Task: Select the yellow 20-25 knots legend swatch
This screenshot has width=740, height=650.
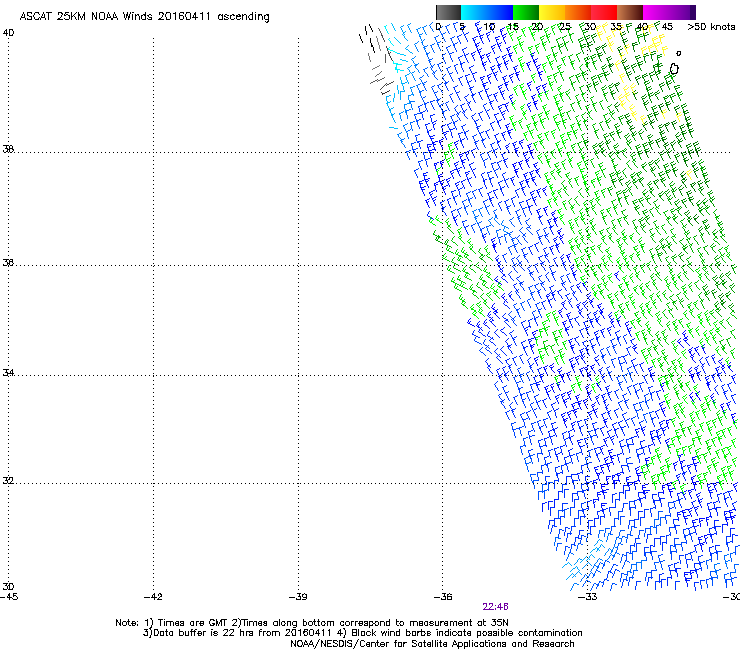Action: point(552,12)
